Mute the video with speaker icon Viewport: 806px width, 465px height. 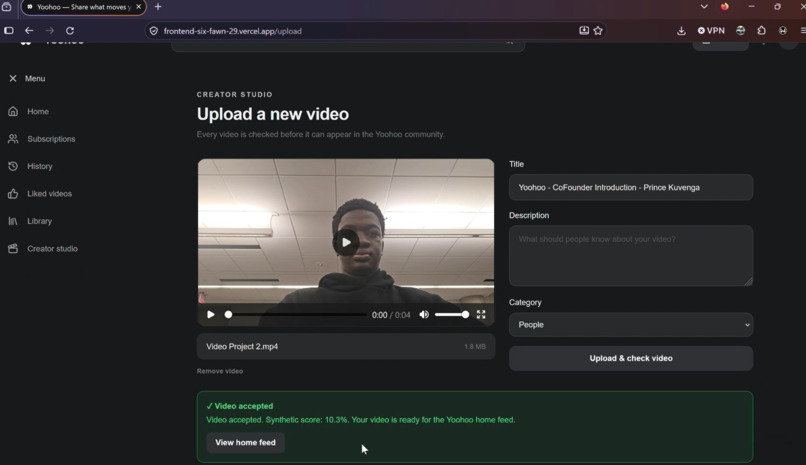click(x=424, y=314)
